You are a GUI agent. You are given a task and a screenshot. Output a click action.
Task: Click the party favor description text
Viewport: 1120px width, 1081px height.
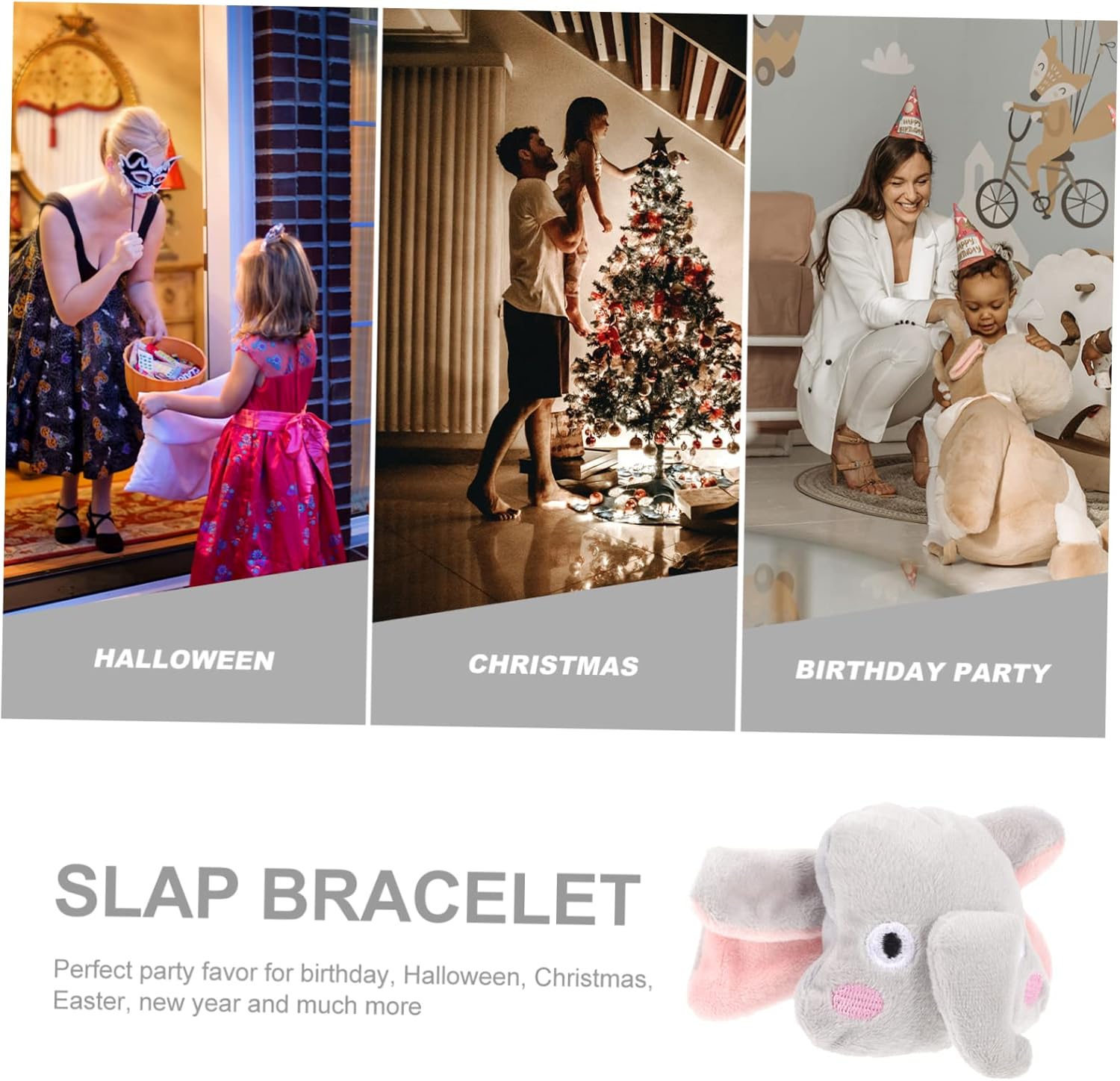tap(352, 988)
